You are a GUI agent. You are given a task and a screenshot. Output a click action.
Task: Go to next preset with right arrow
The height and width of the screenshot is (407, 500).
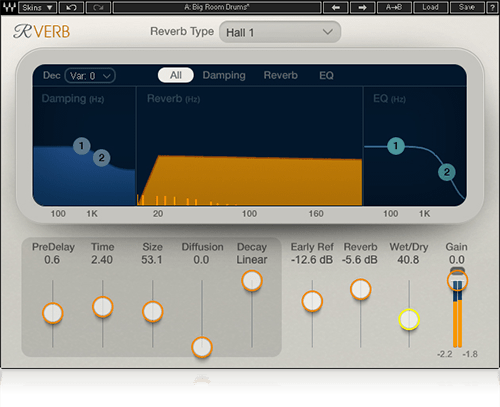point(362,7)
